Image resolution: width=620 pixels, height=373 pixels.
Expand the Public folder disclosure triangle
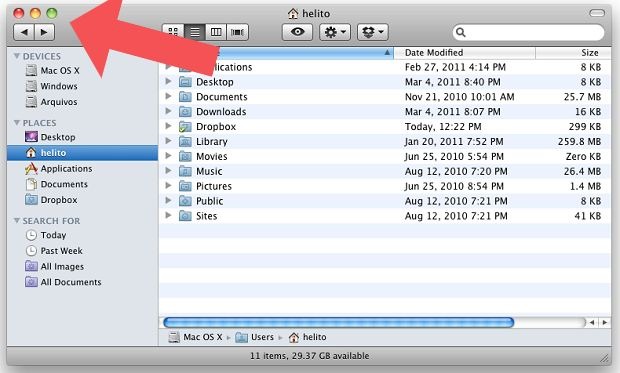click(x=168, y=201)
